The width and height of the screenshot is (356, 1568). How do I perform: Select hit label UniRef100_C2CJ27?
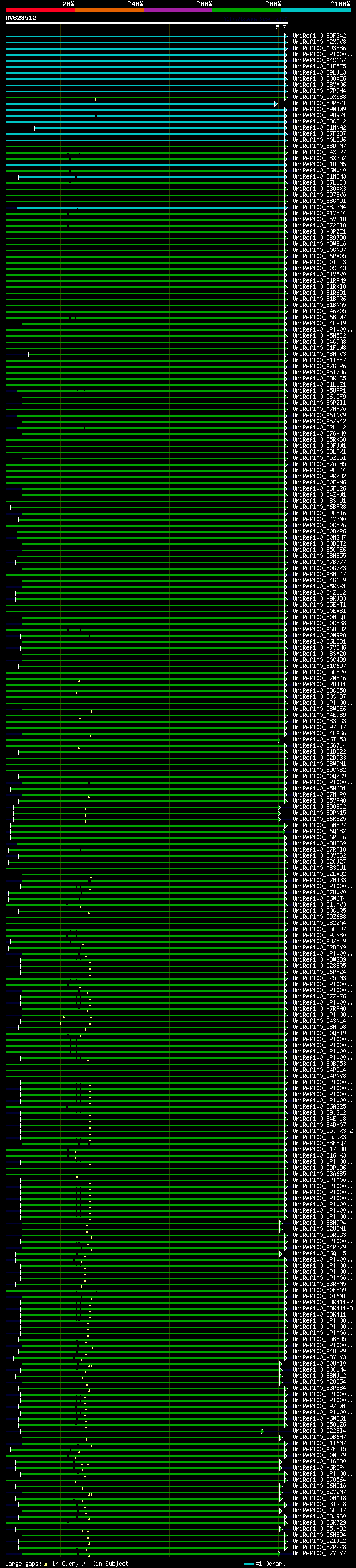coord(319,862)
